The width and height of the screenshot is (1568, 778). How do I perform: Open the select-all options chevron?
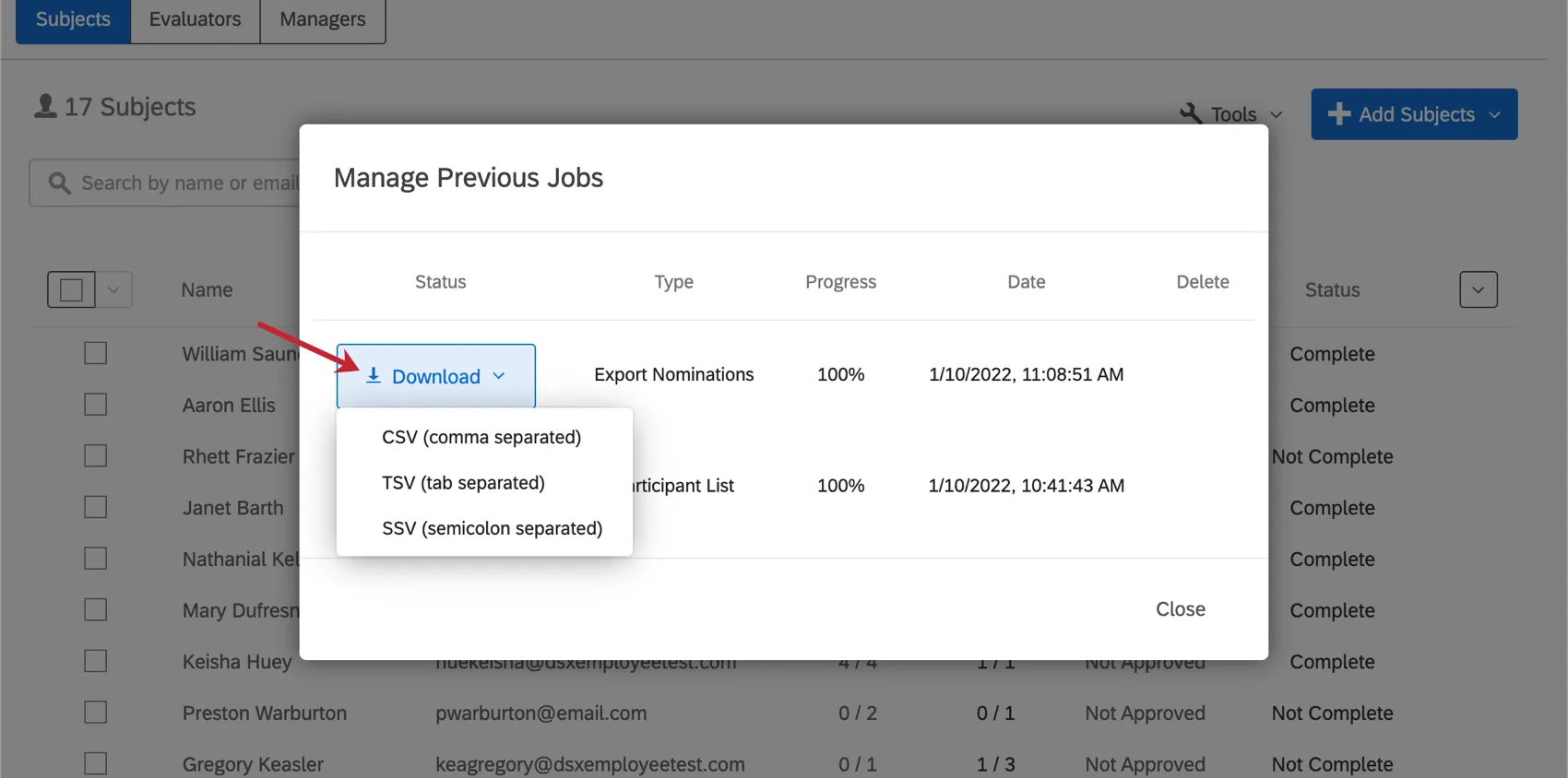tap(113, 289)
